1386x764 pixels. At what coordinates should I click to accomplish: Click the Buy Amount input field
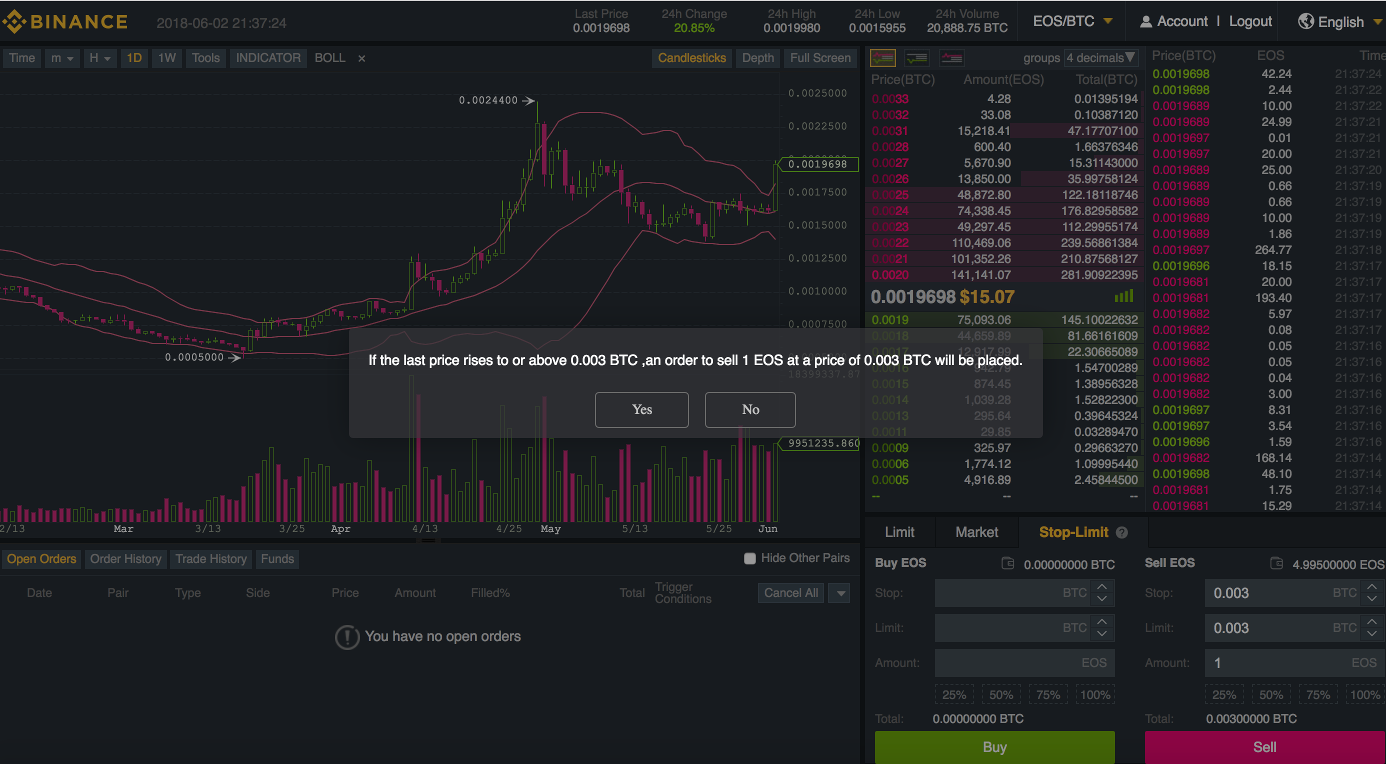click(1025, 663)
